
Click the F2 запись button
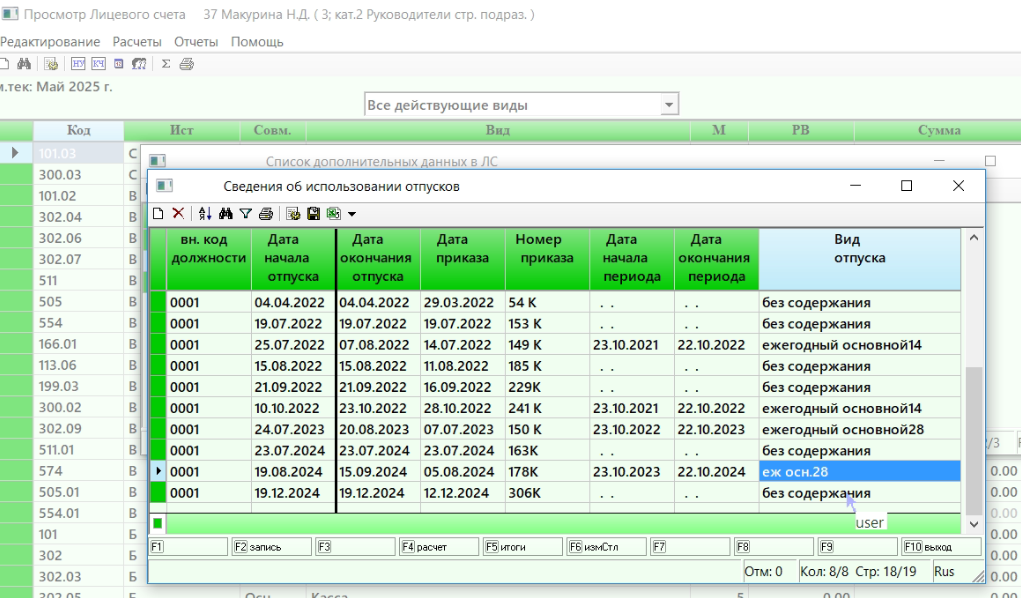click(x=272, y=547)
